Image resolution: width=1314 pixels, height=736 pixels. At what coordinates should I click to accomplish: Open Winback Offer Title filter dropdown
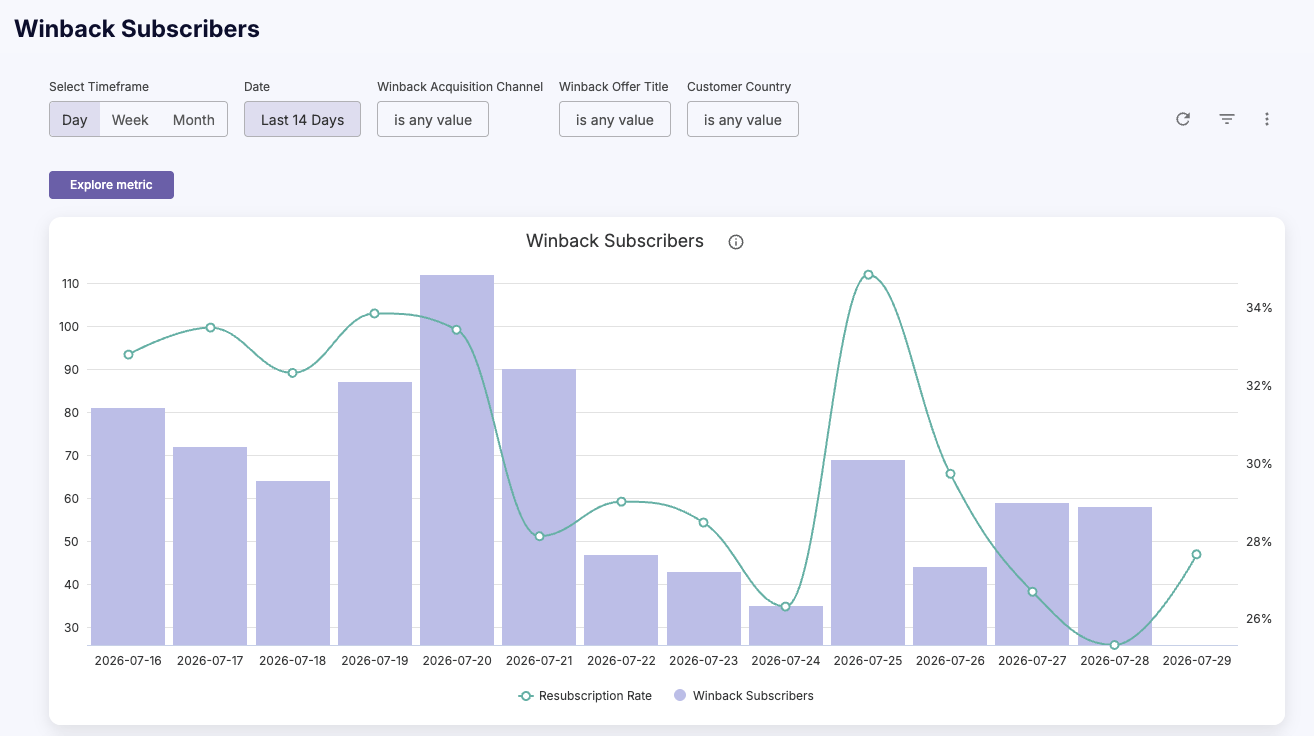(615, 119)
